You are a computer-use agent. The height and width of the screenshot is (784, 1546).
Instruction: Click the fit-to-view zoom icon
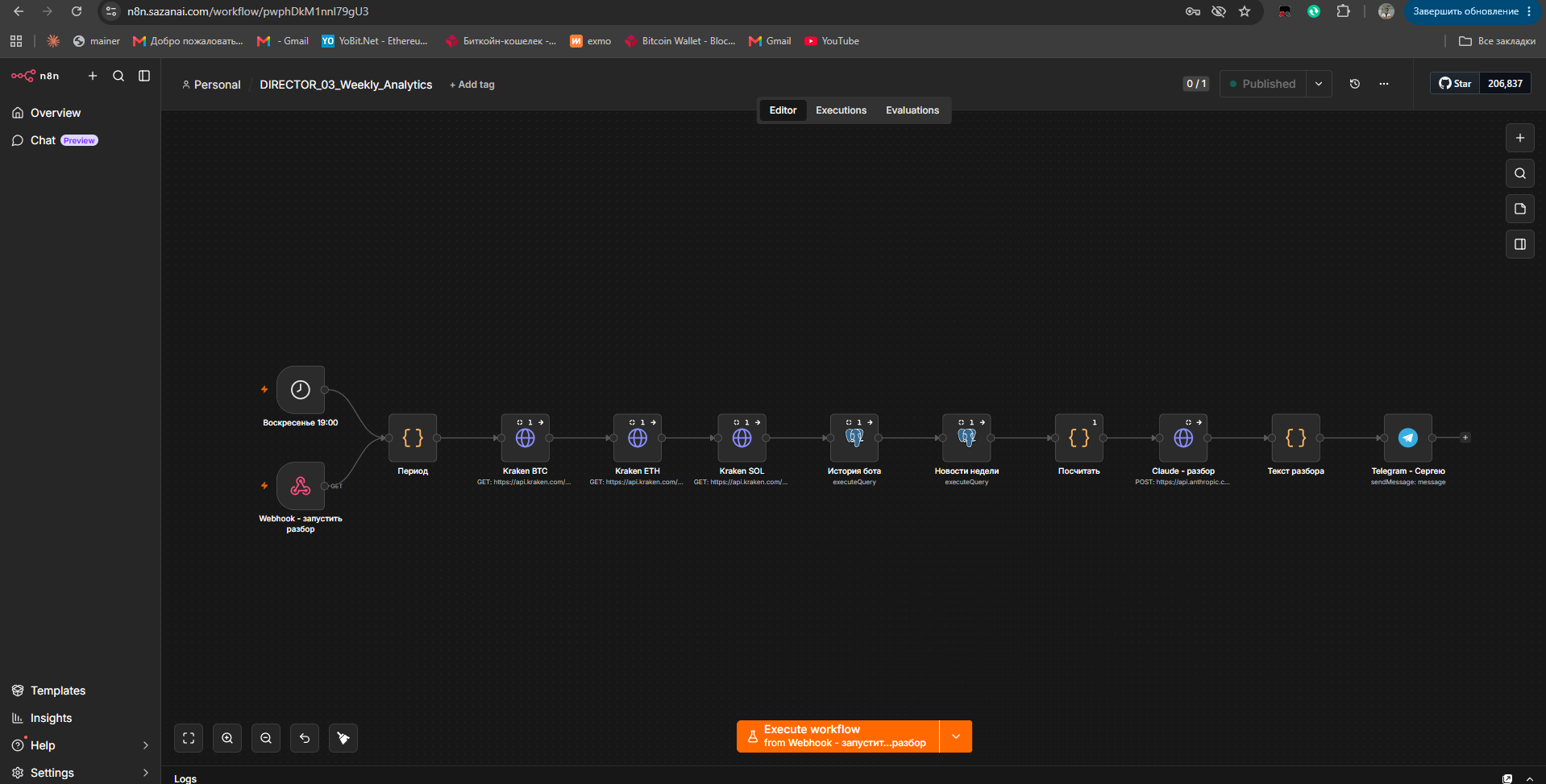189,738
